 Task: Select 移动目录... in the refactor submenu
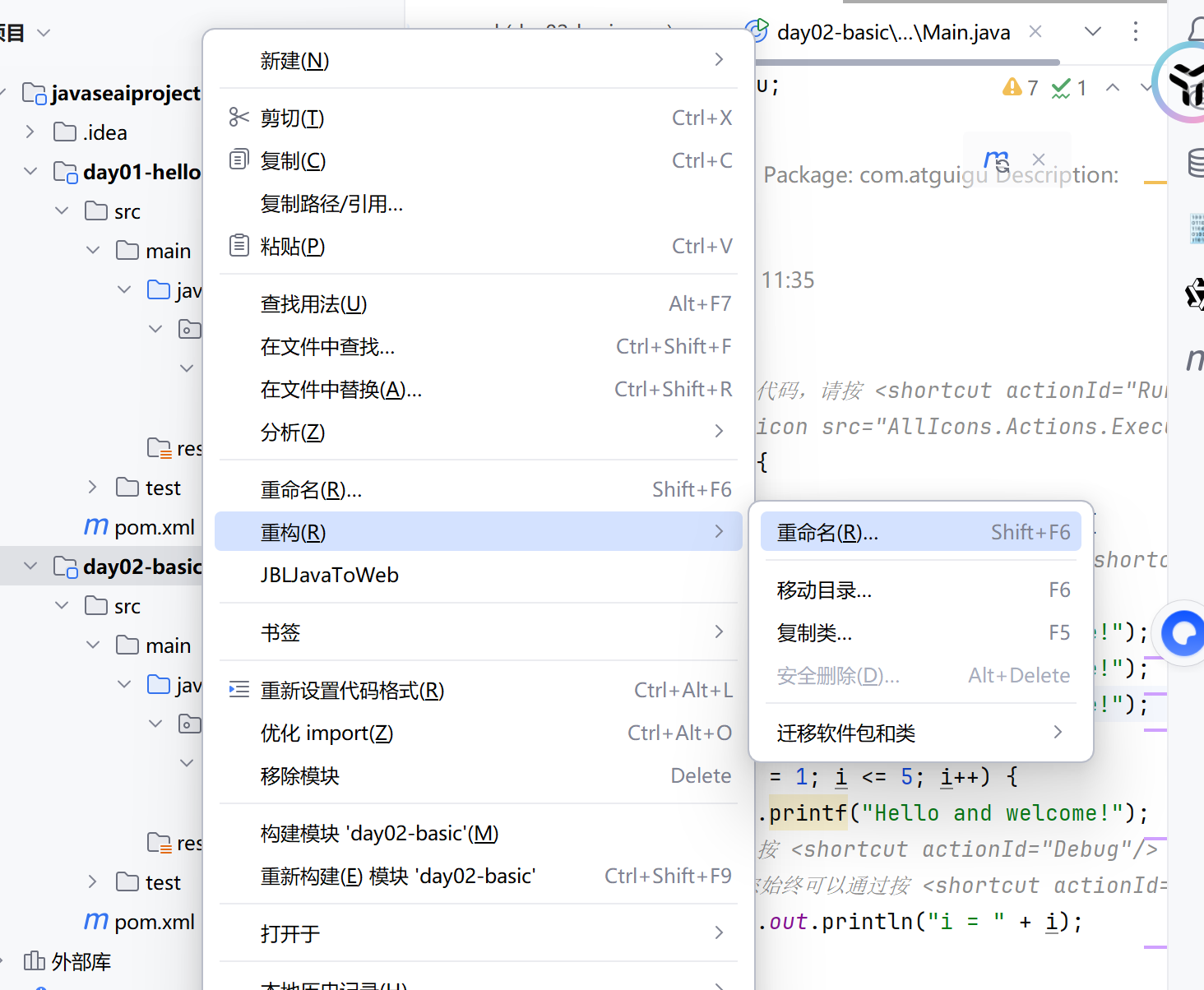(921, 590)
